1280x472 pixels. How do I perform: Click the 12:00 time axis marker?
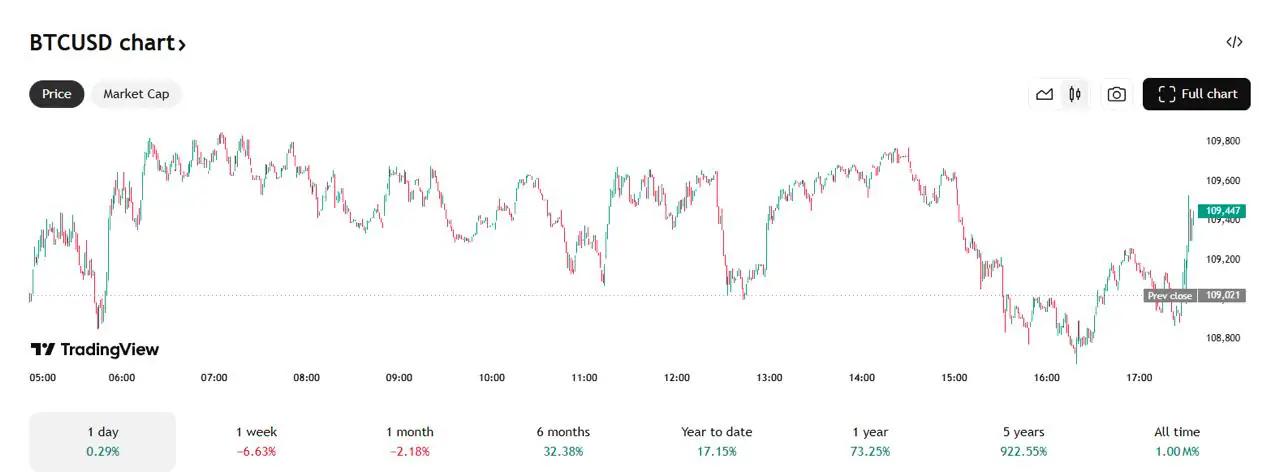677,378
